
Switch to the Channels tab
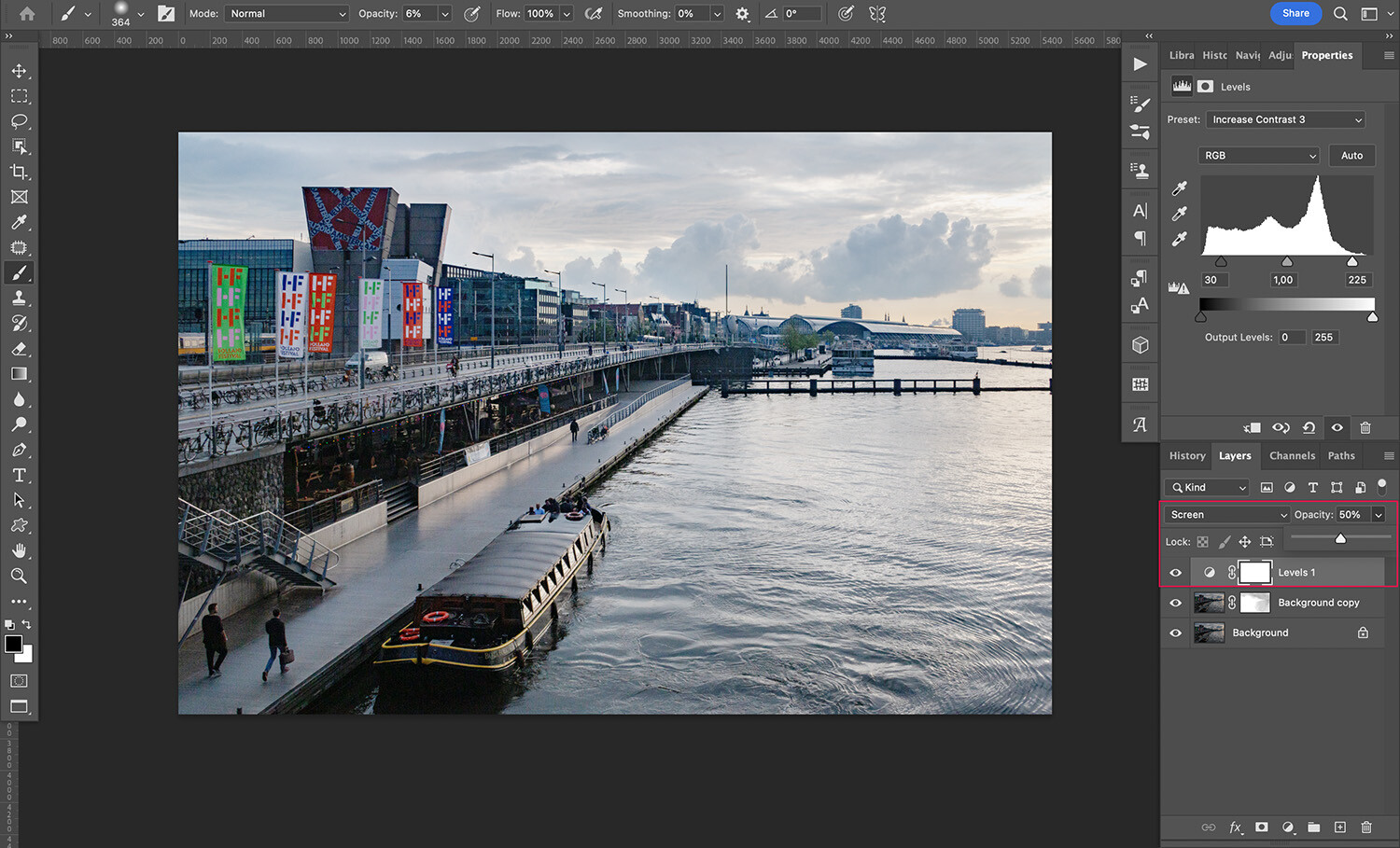coord(1292,455)
